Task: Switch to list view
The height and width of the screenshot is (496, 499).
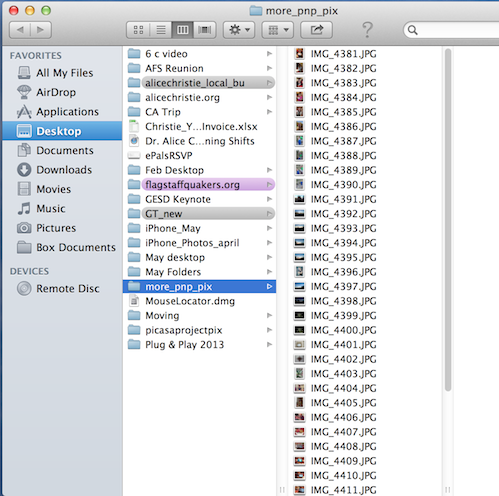Action: 161,30
